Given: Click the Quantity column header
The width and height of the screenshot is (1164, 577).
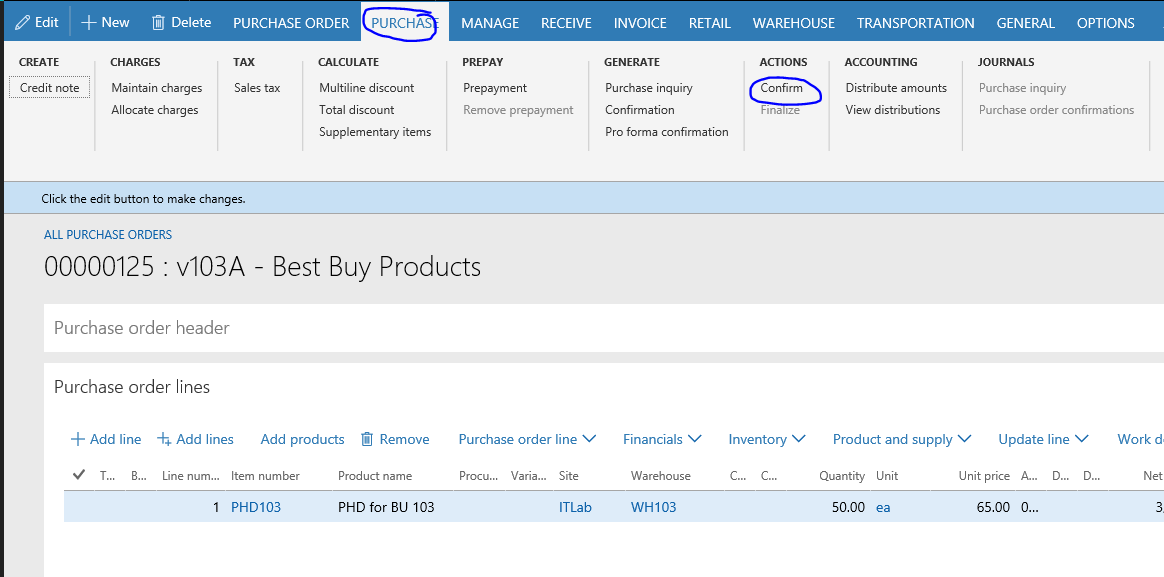Looking at the screenshot, I should [842, 476].
